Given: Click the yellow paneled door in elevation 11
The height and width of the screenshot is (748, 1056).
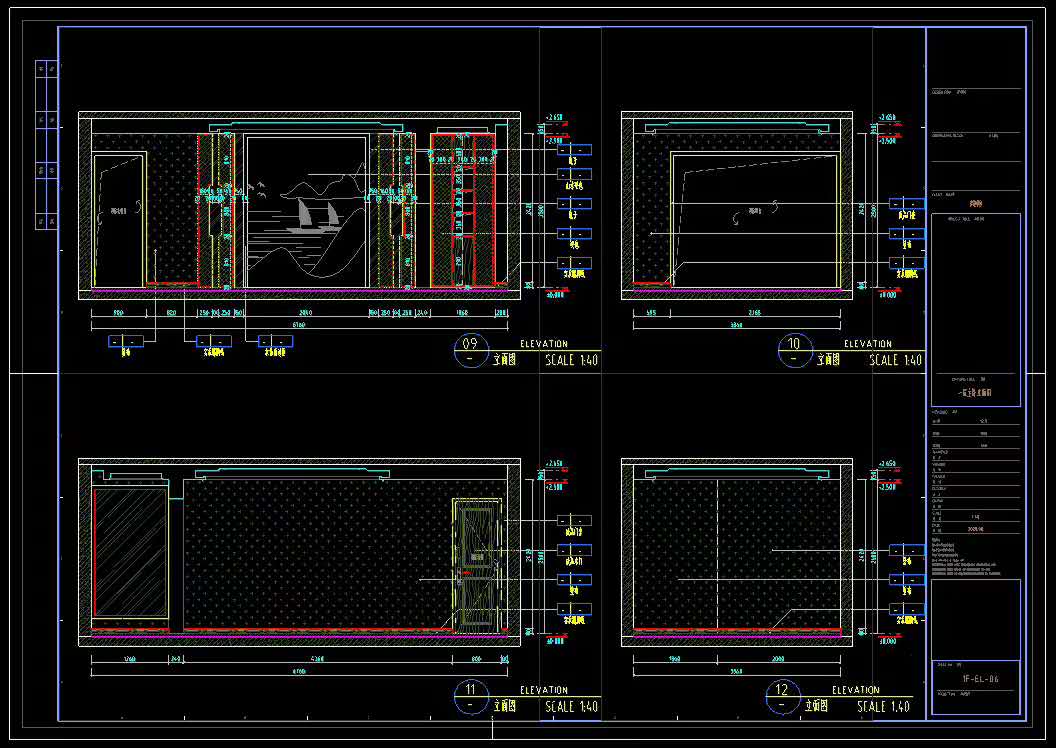Looking at the screenshot, I should pyautogui.click(x=476, y=565).
